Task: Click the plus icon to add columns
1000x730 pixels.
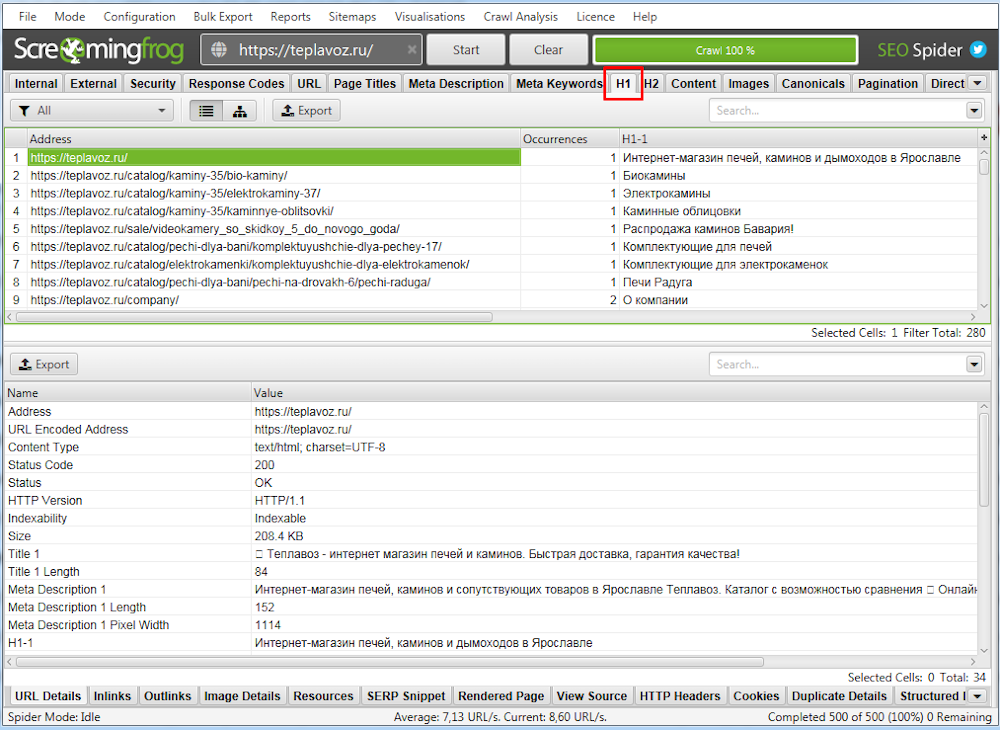Action: 984,137
